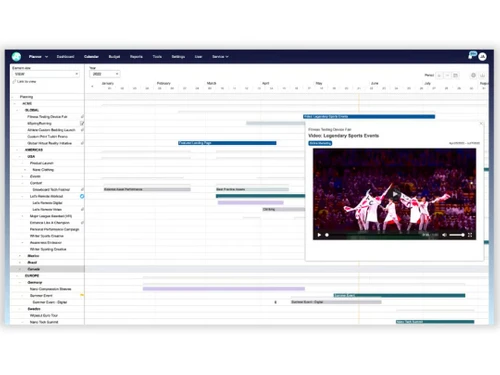Select the Nano Tech Summit timeline bar
This screenshot has height=375, width=500.
coord(435,322)
